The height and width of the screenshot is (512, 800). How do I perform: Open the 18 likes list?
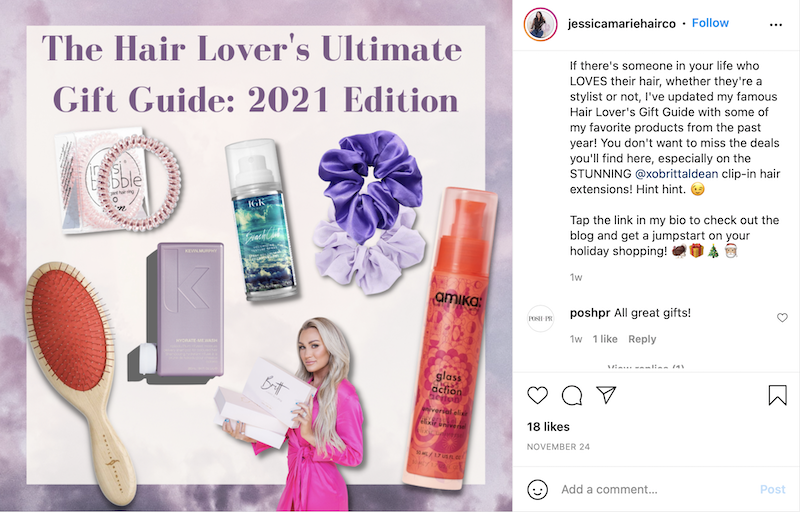[548, 427]
